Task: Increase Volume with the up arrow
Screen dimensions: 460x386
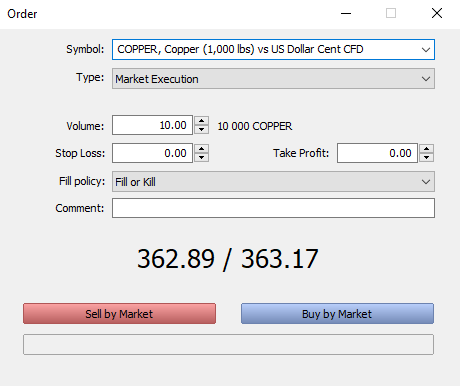Action: (202, 121)
